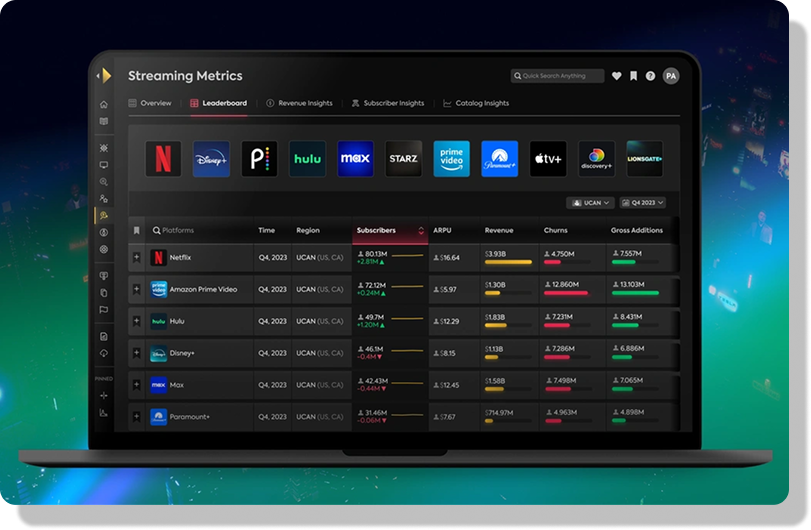The height and width of the screenshot is (530, 811).
Task: Click the ARPU column header
Action: [442, 231]
